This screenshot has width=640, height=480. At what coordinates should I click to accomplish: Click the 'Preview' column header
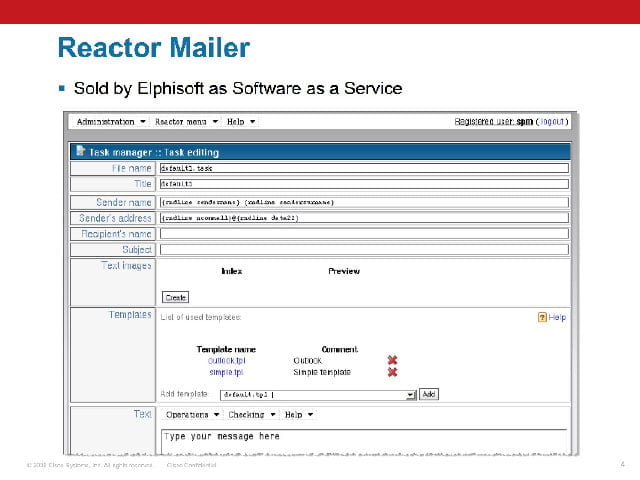click(x=344, y=271)
